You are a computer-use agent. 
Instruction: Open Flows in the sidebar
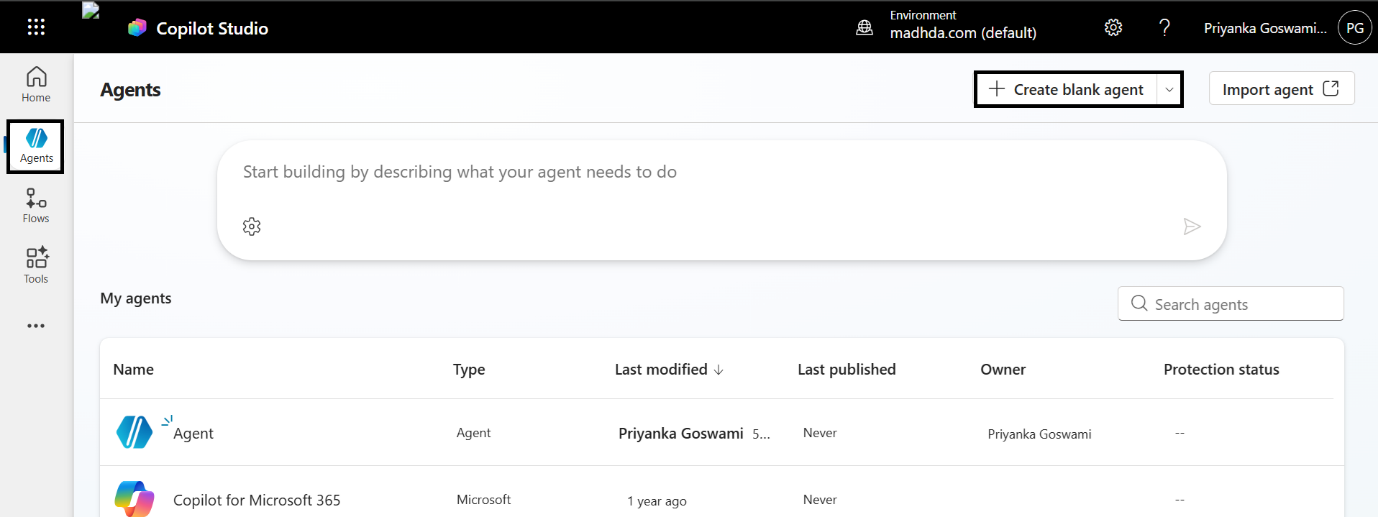pos(36,205)
